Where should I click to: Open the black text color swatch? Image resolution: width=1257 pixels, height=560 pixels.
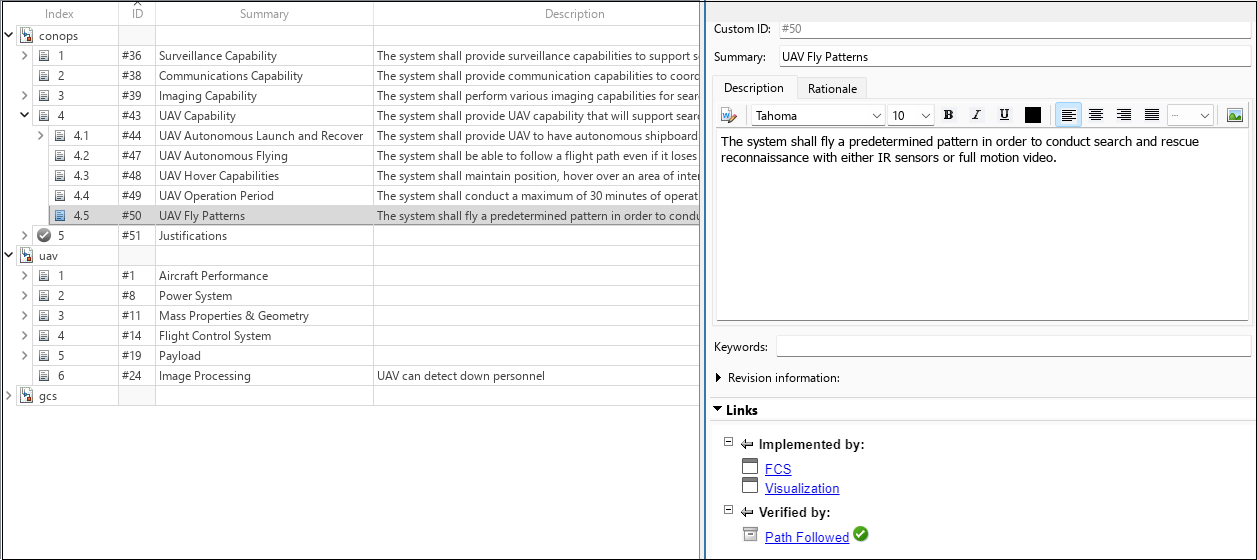(1033, 115)
